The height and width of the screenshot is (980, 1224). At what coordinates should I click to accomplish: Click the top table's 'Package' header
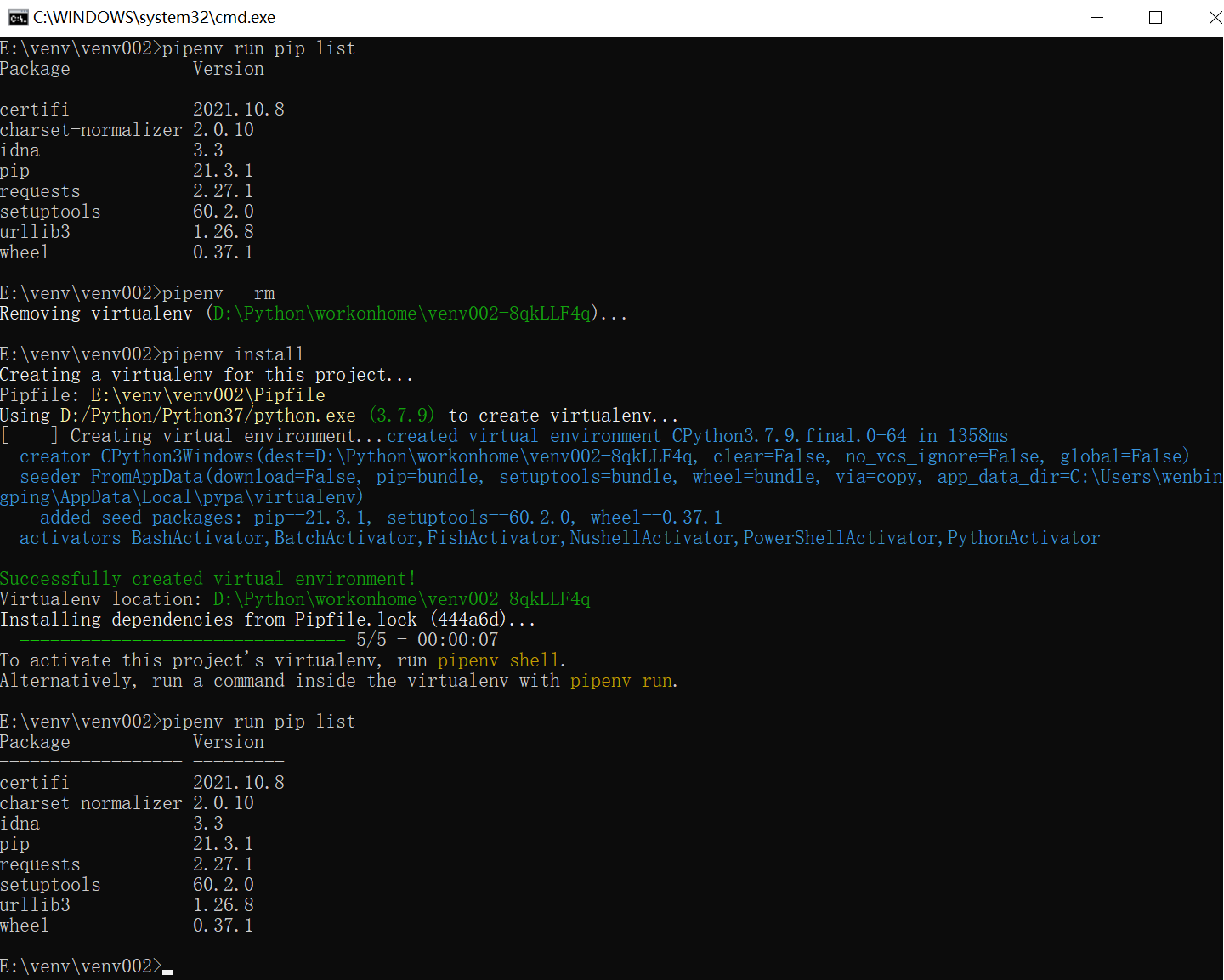pos(35,69)
